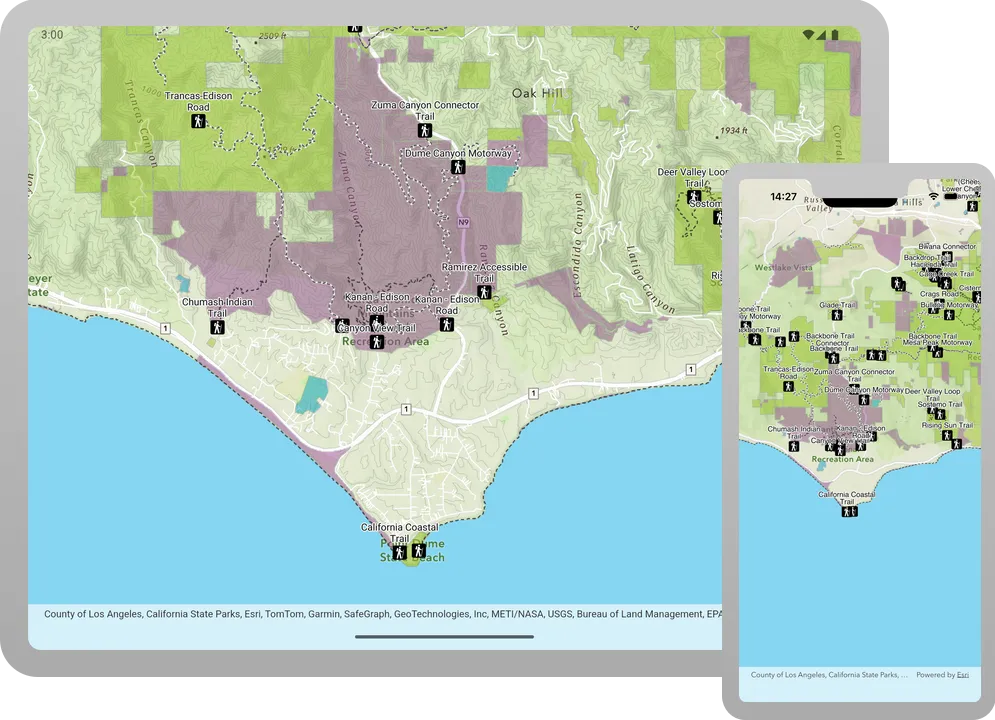Click tablet clock reading 3:00

point(52,35)
